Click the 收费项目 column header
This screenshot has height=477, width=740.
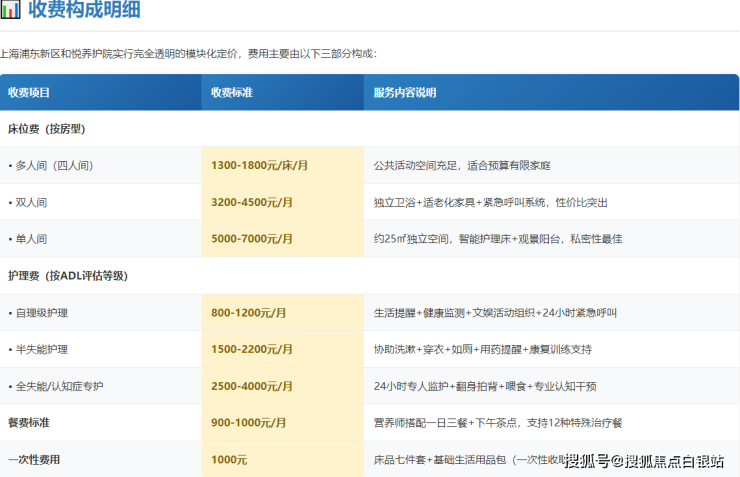pyautogui.click(x=29, y=93)
